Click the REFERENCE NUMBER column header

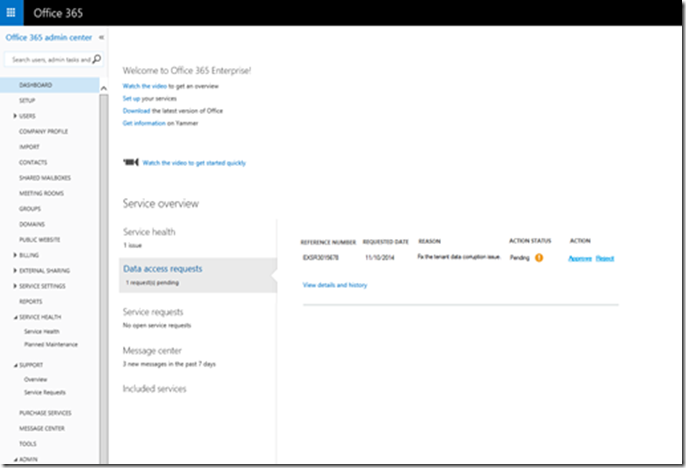coord(328,242)
